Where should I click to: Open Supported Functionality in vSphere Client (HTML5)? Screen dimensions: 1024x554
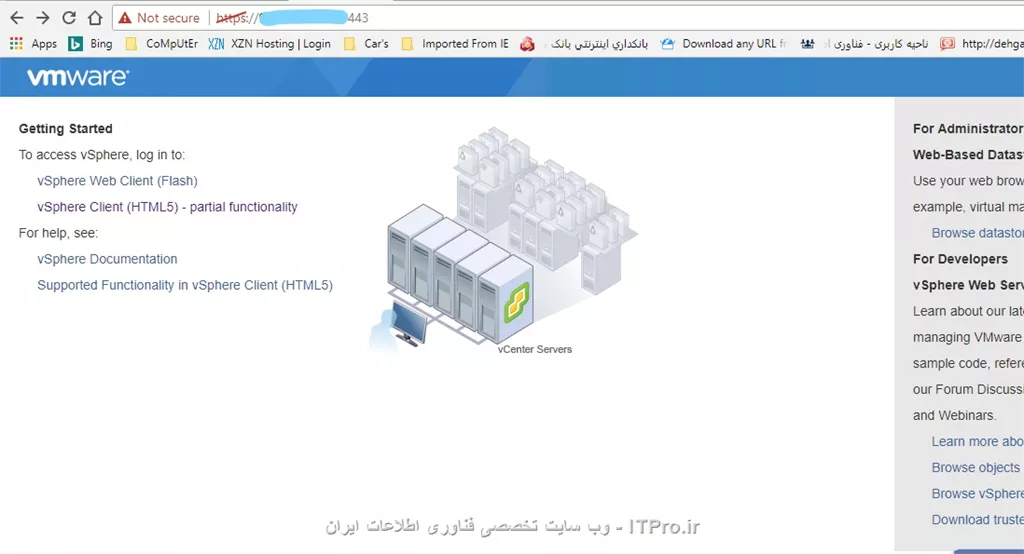pyautogui.click(x=185, y=285)
